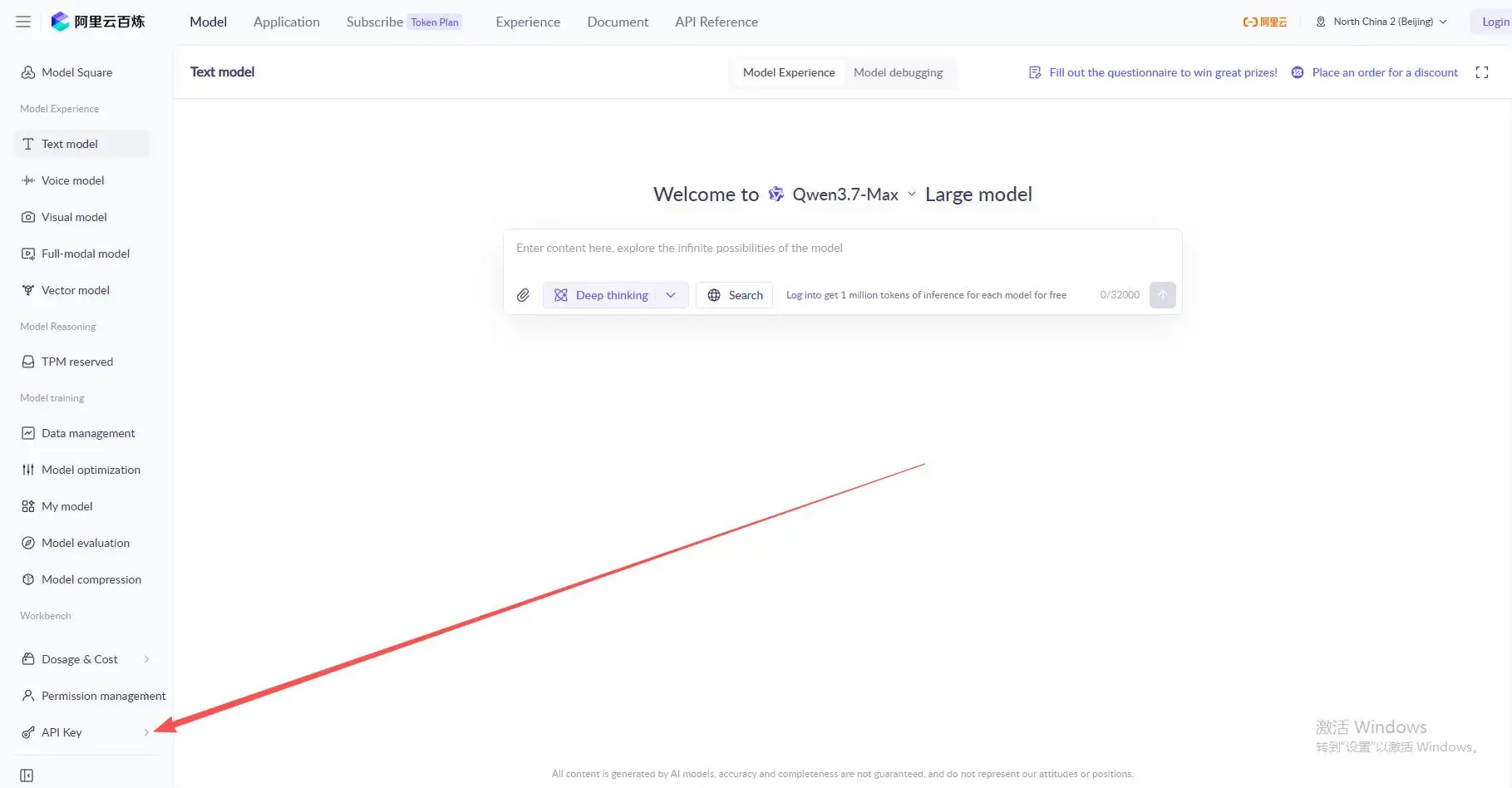Open the Model top menu
Image resolution: width=1512 pixels, height=788 pixels.
coord(208,22)
